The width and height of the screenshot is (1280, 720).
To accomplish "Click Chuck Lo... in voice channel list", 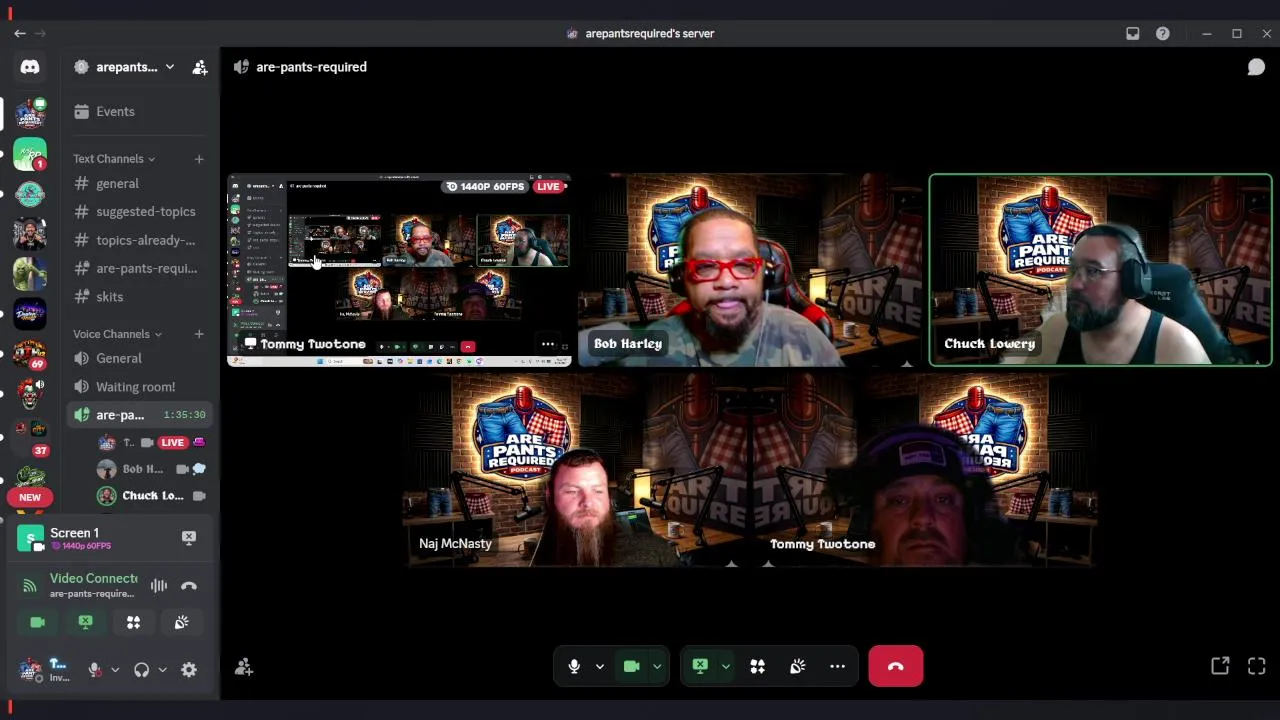I will tap(152, 495).
